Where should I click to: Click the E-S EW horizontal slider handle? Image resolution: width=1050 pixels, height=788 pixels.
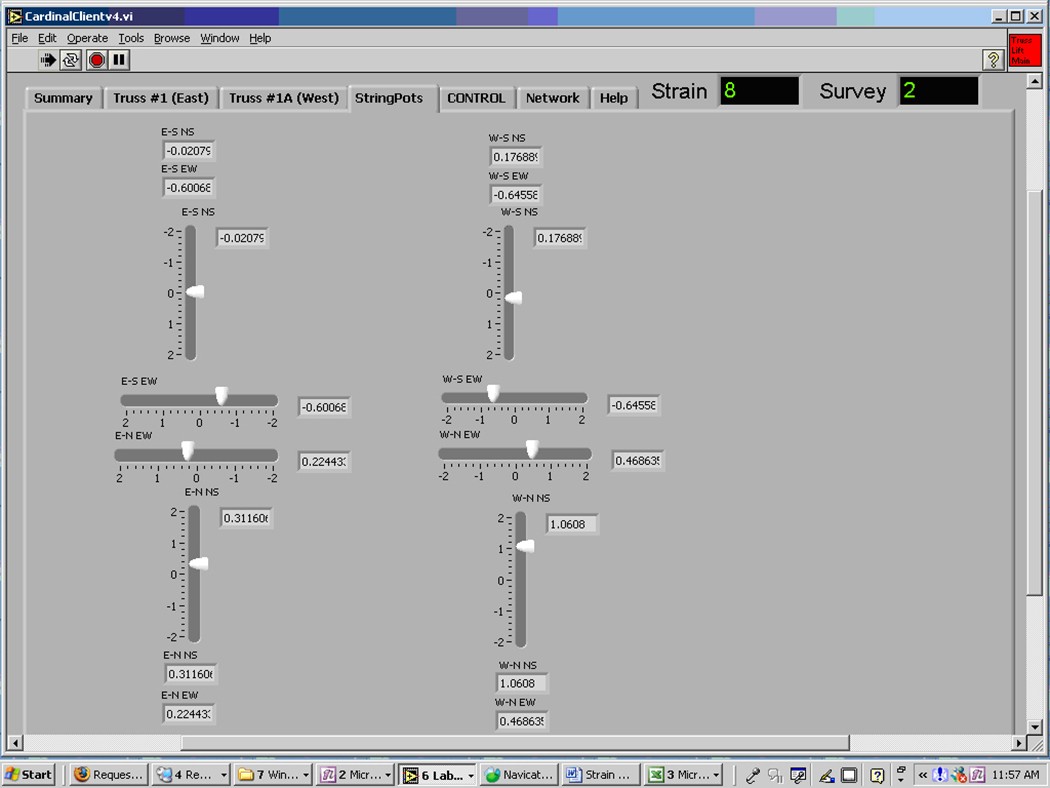[221, 396]
